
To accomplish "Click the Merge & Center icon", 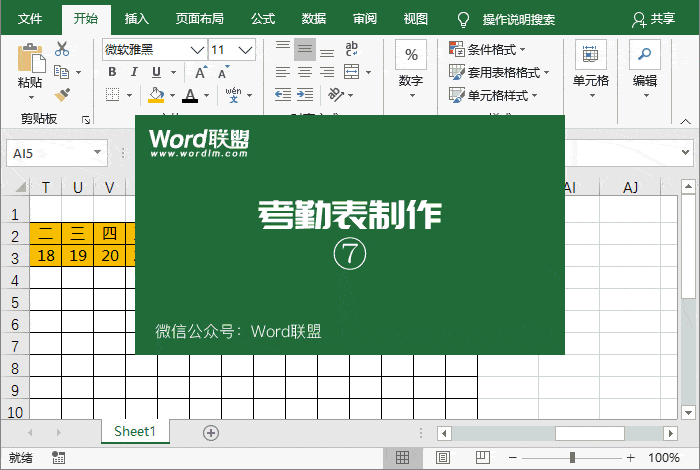I will click(351, 71).
